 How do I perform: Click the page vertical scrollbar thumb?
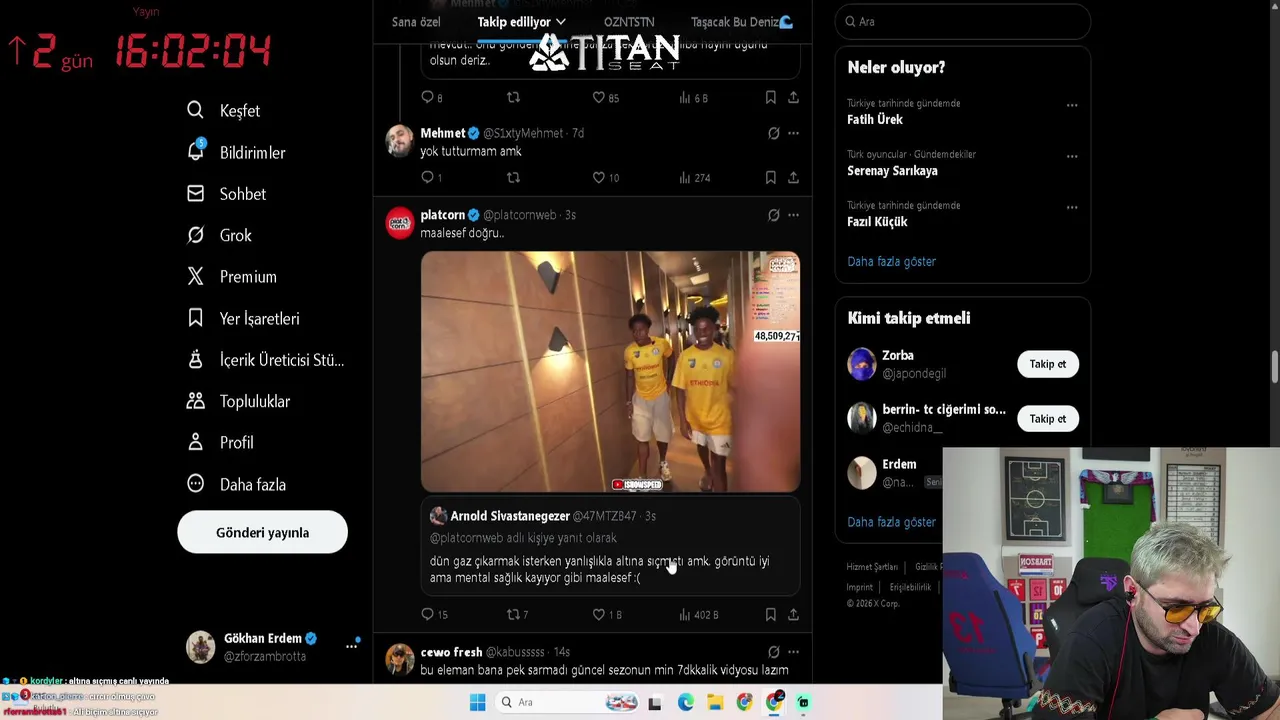click(1275, 366)
